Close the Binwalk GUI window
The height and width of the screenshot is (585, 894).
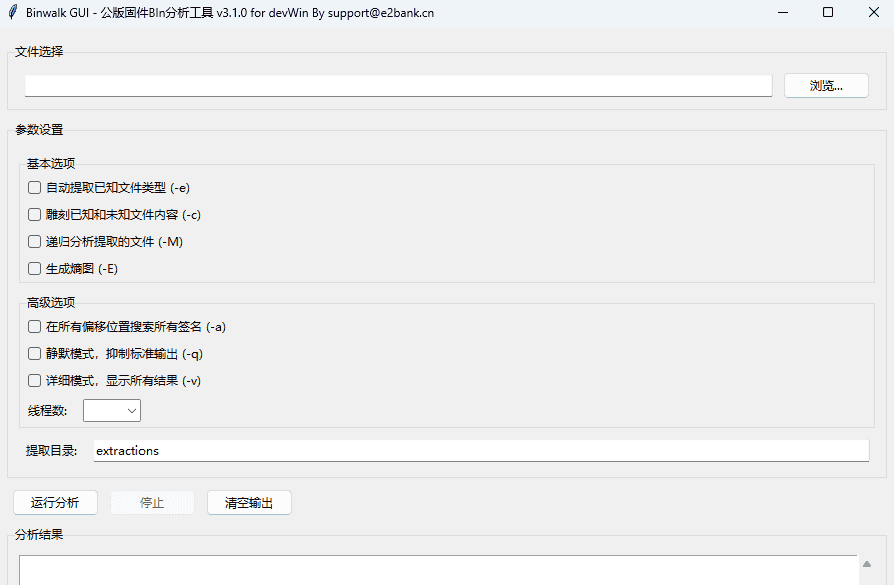pos(872,13)
